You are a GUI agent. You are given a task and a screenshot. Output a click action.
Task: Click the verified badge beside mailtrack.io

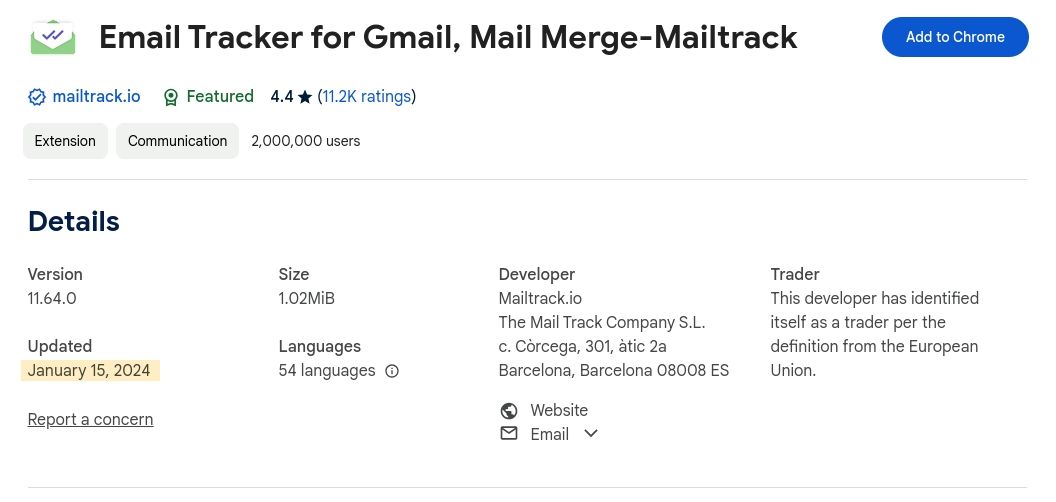37,97
